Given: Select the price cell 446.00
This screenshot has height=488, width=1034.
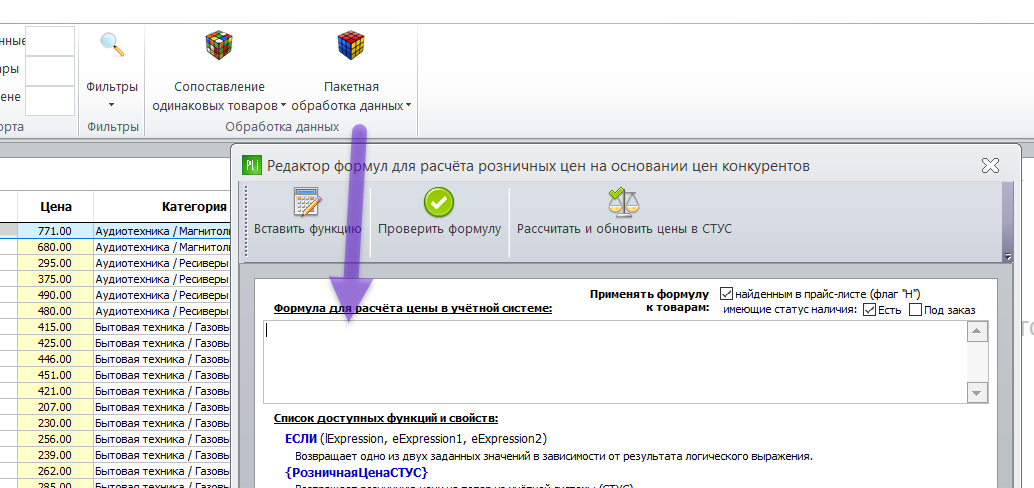Looking at the screenshot, I should (x=55, y=359).
